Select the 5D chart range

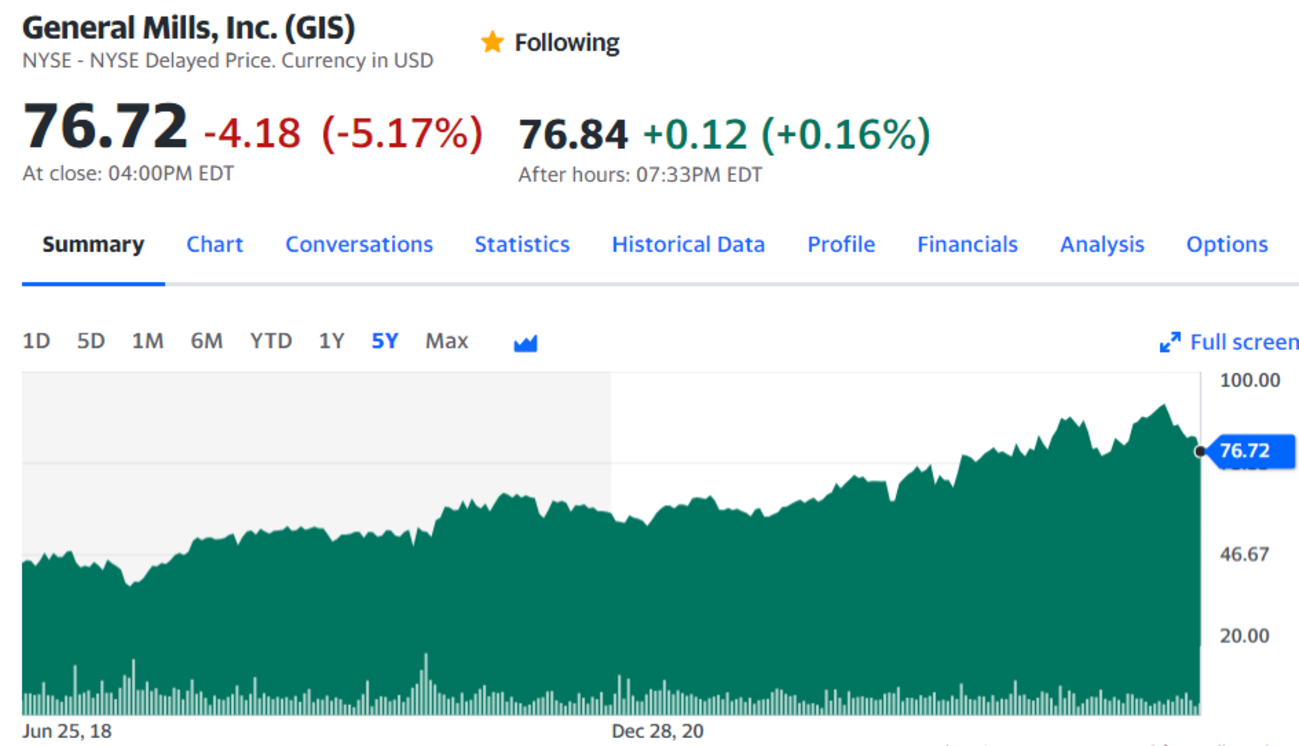pos(91,341)
